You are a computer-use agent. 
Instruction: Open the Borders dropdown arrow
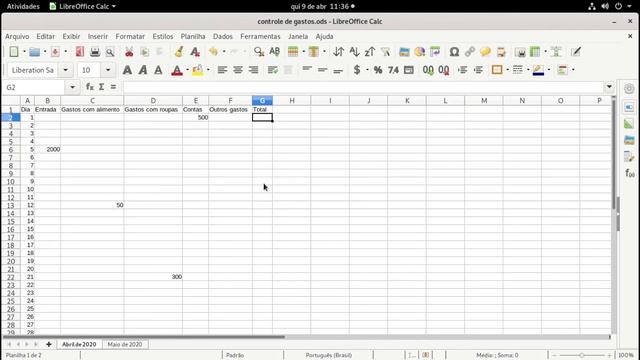click(x=507, y=70)
